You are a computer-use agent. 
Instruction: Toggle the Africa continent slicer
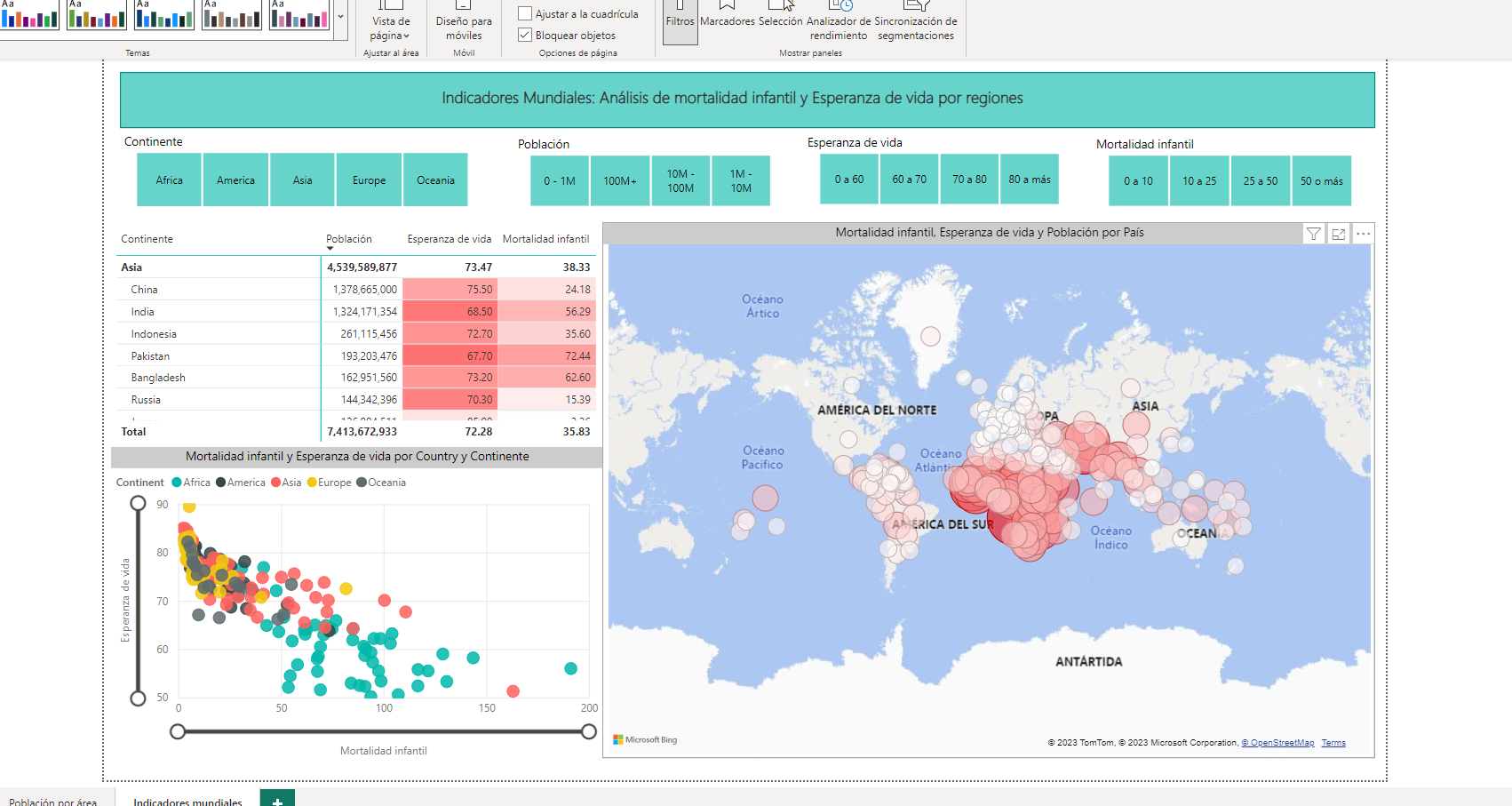point(169,180)
